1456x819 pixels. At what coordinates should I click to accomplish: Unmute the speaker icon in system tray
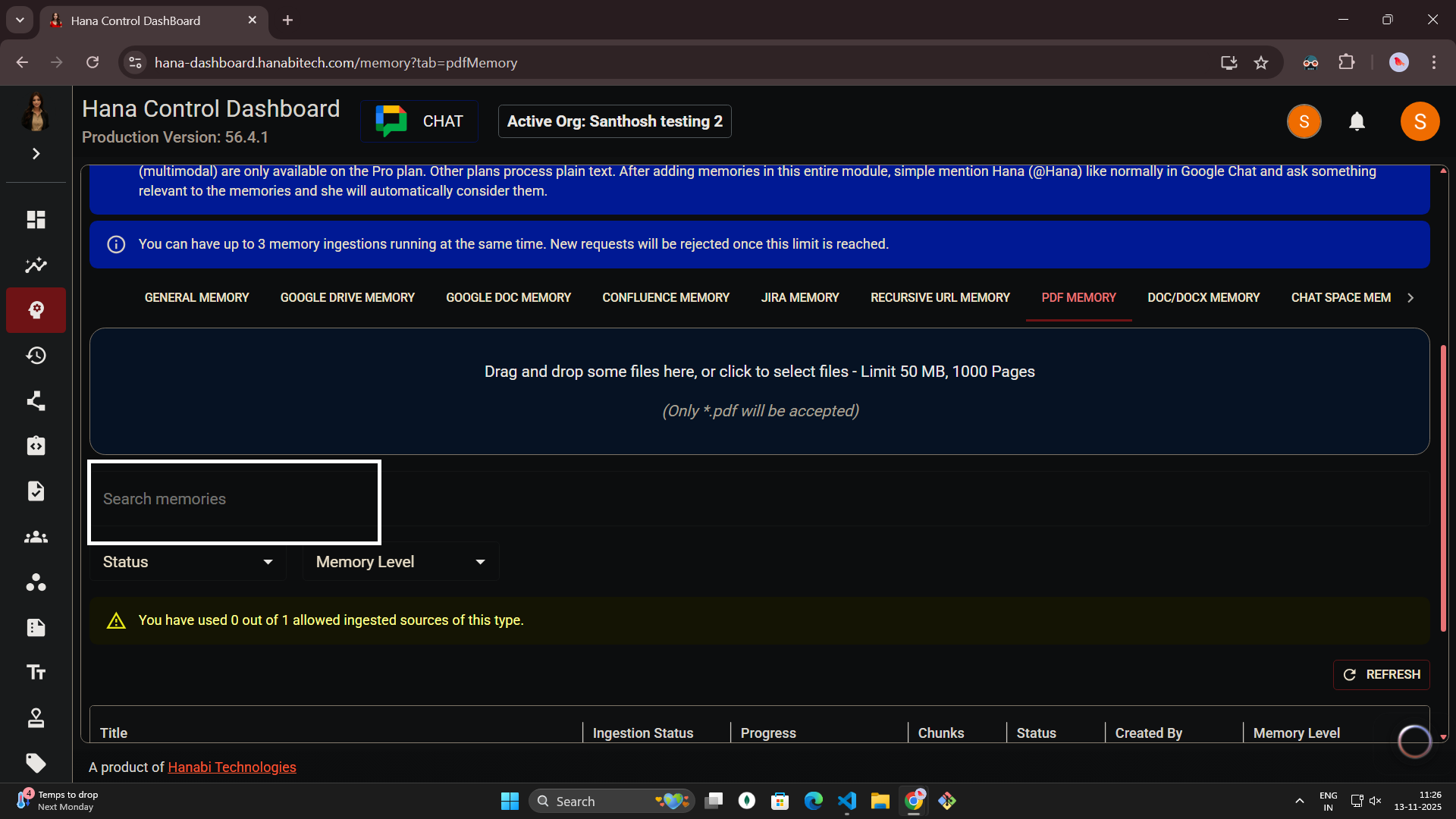coord(1375,801)
